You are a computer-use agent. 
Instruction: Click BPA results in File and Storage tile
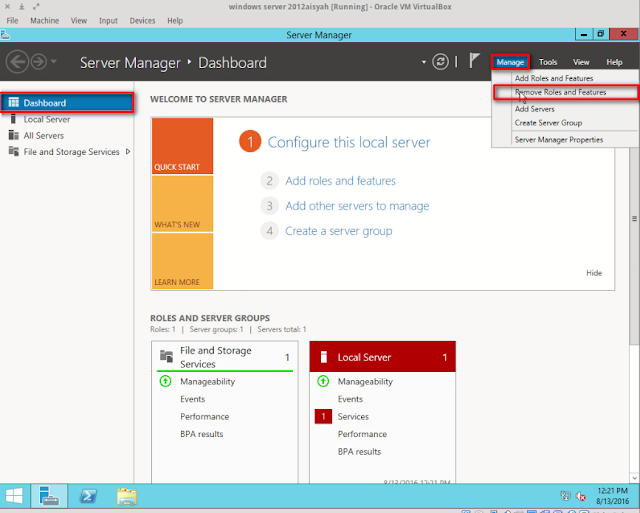[x=202, y=434]
